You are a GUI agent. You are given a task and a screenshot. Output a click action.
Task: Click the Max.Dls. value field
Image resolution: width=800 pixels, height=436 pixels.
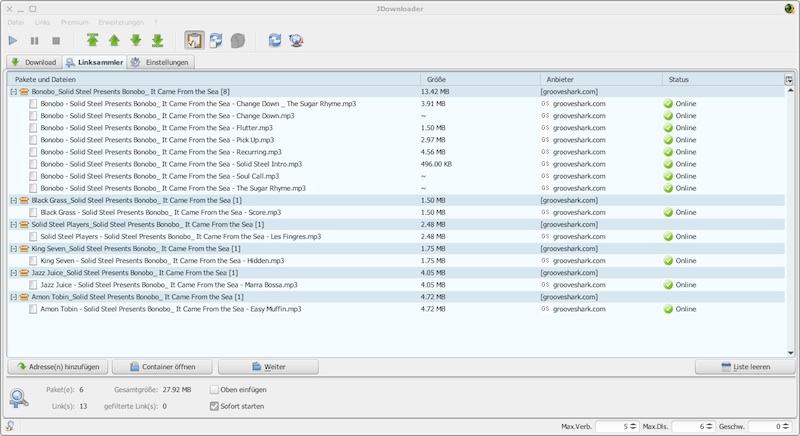point(689,426)
